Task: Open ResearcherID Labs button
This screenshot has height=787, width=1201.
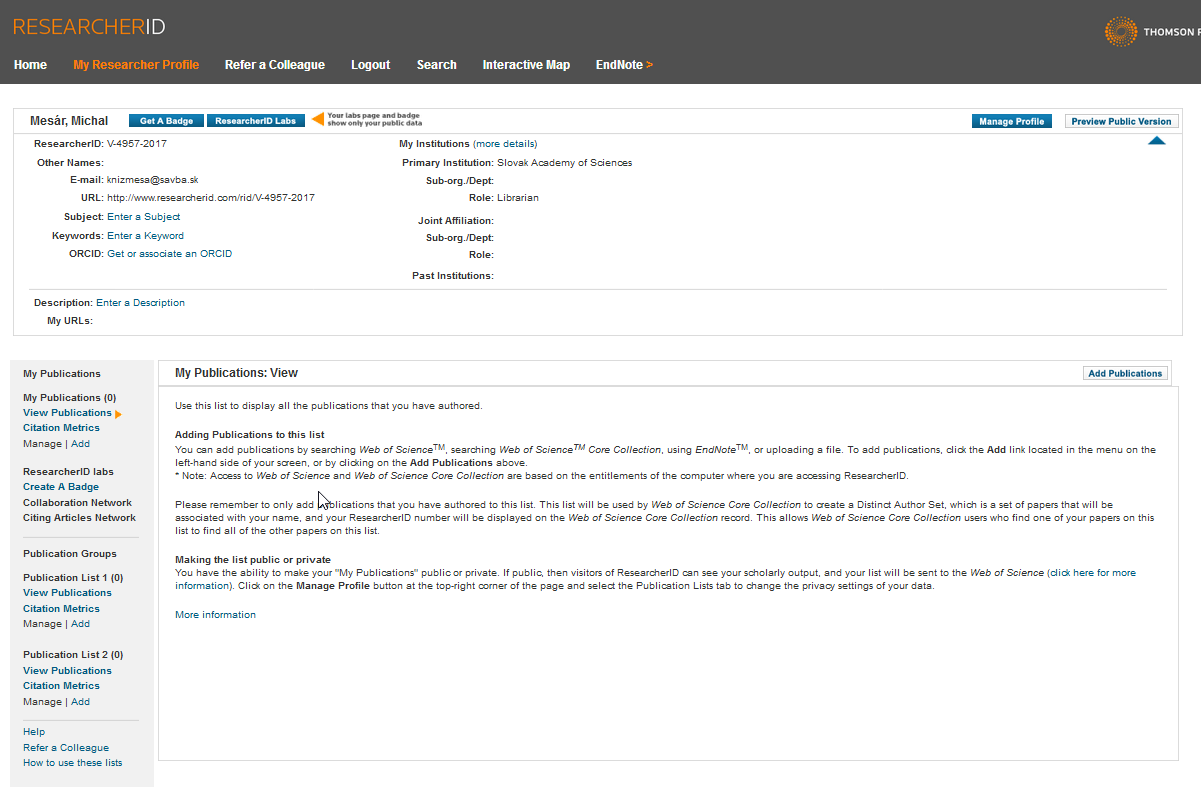Action: point(256,121)
